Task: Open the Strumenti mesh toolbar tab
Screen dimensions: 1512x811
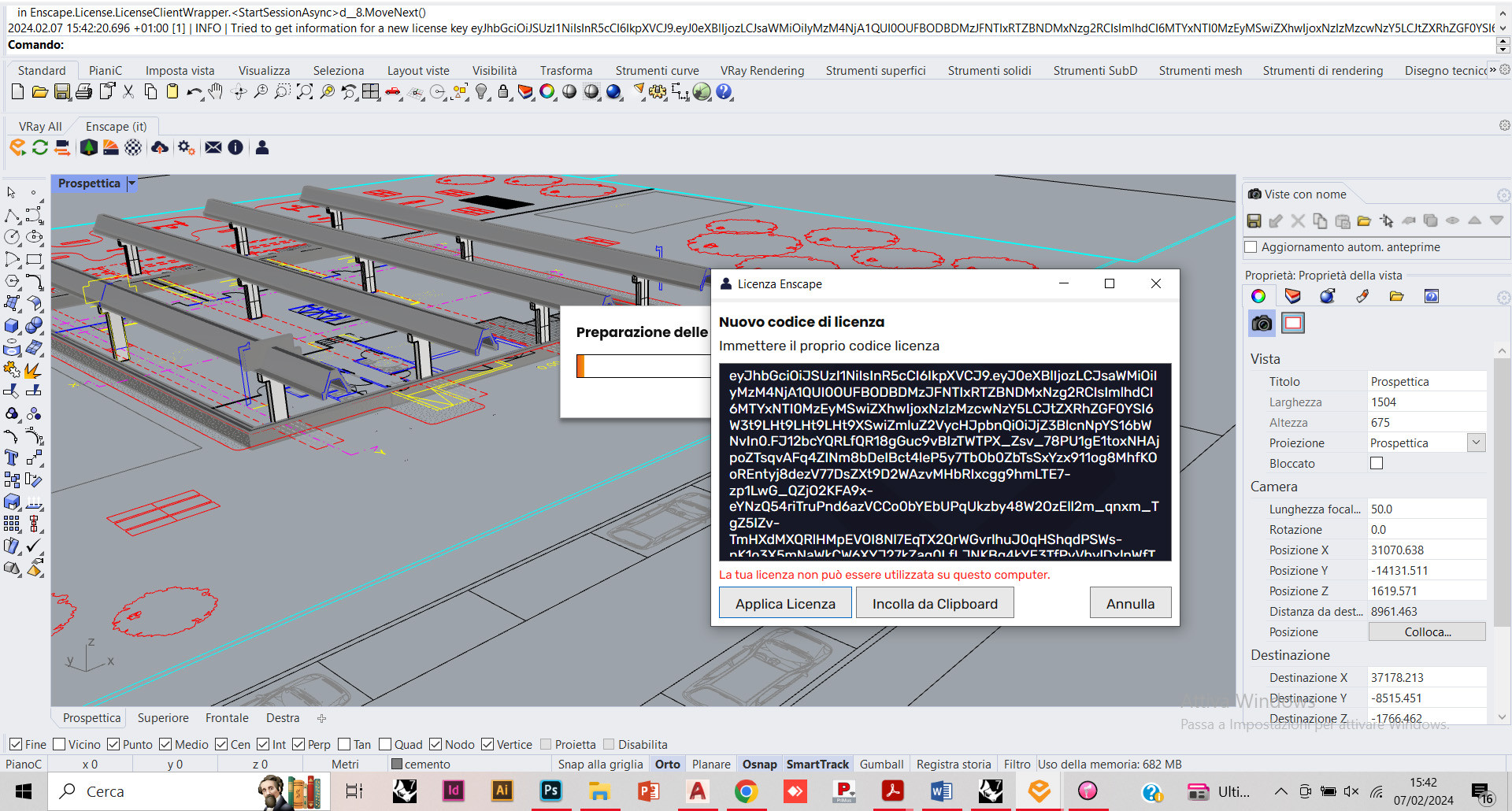Action: 1200,71
